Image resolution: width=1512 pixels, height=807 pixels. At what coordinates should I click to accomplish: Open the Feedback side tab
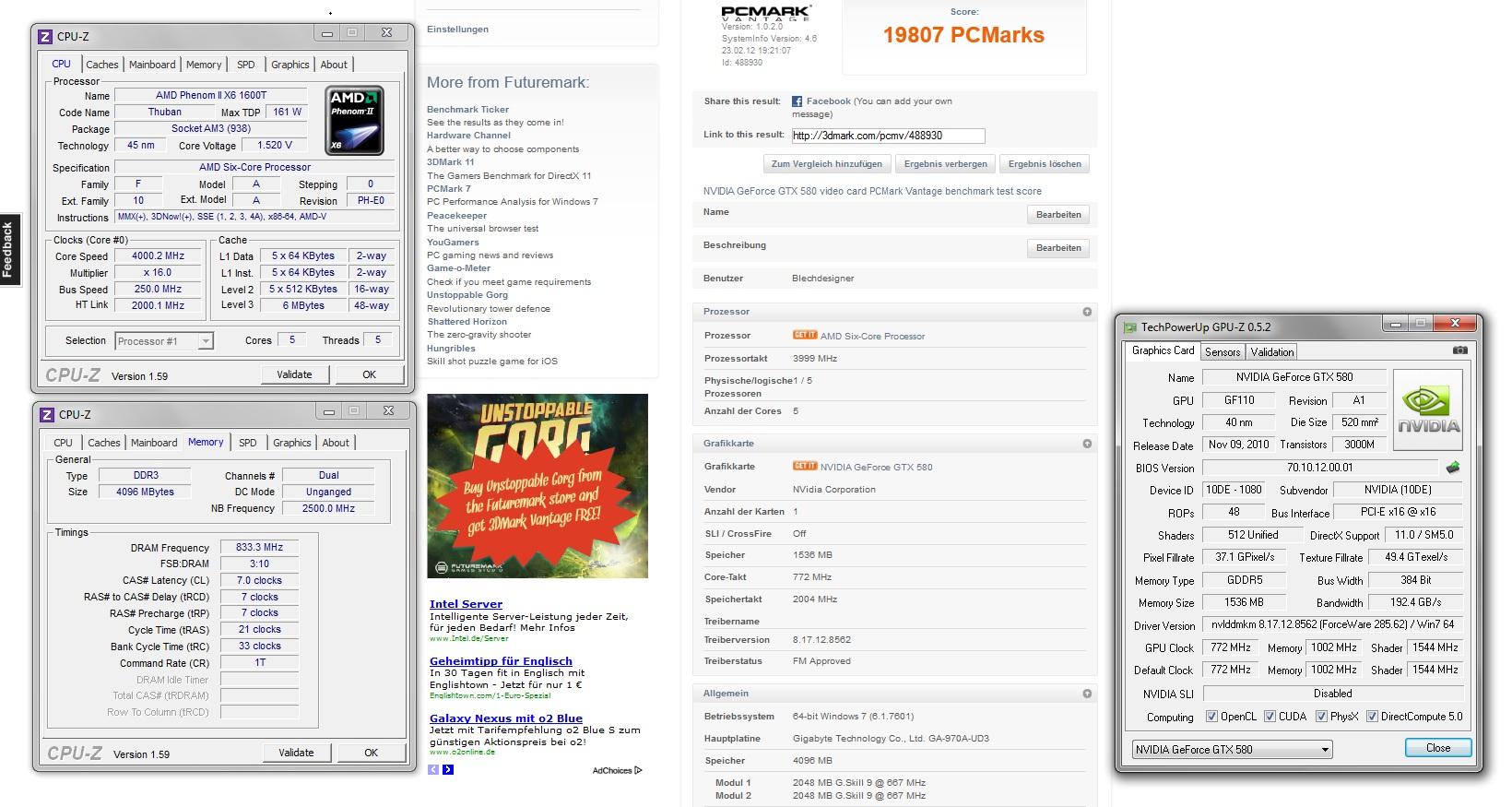point(9,250)
